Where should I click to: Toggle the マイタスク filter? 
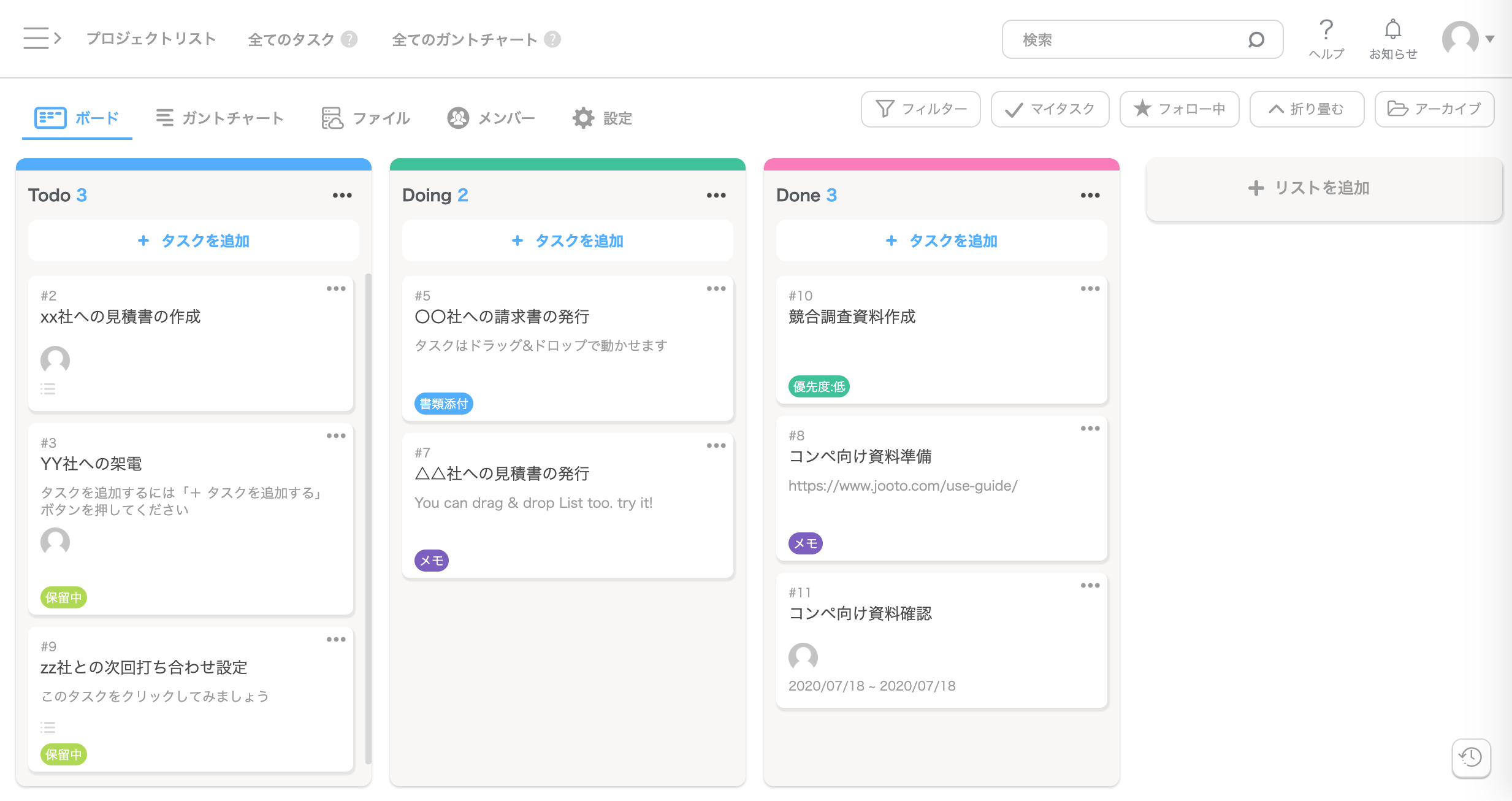click(1050, 109)
